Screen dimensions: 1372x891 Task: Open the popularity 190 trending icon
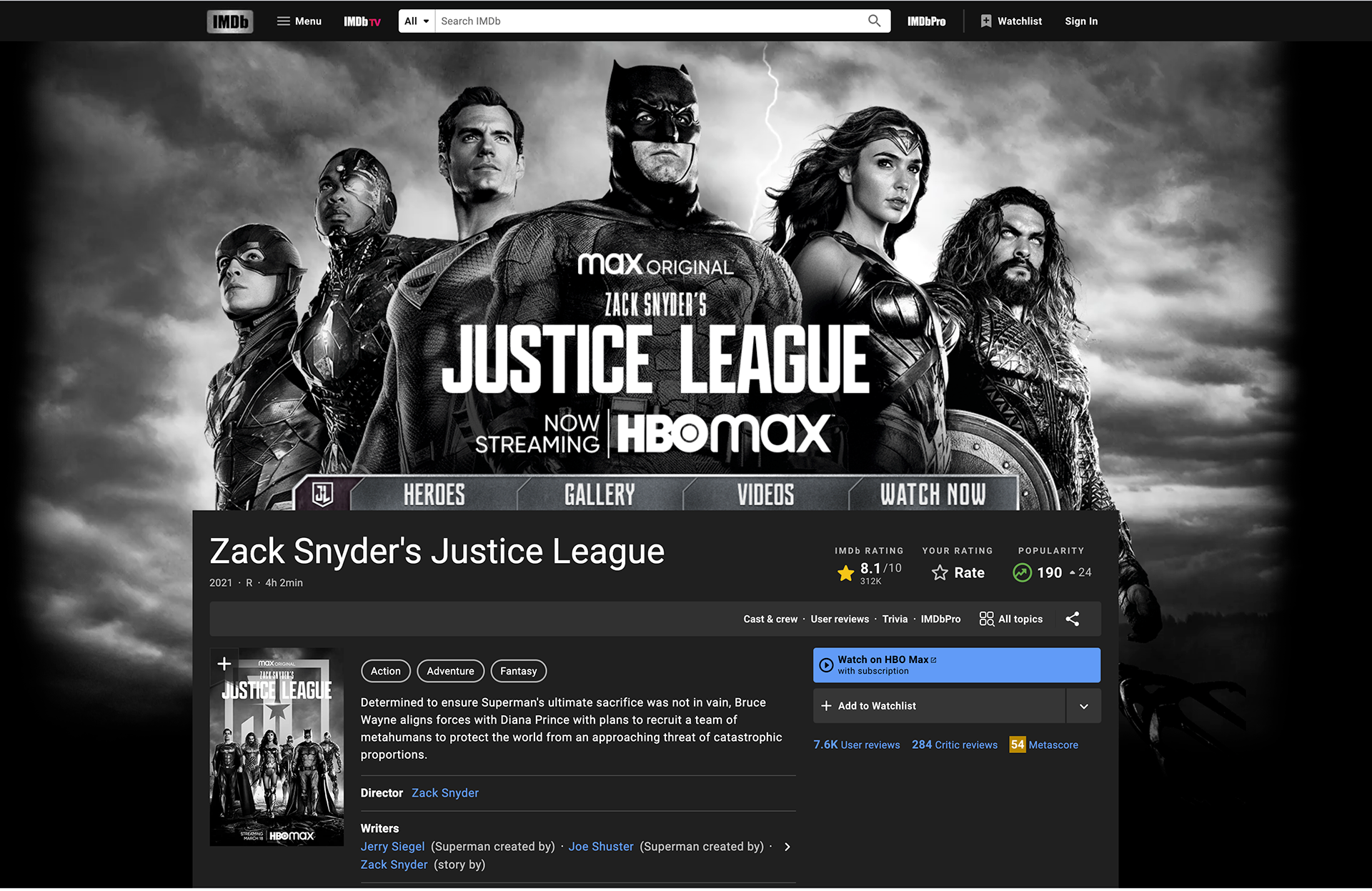1023,572
